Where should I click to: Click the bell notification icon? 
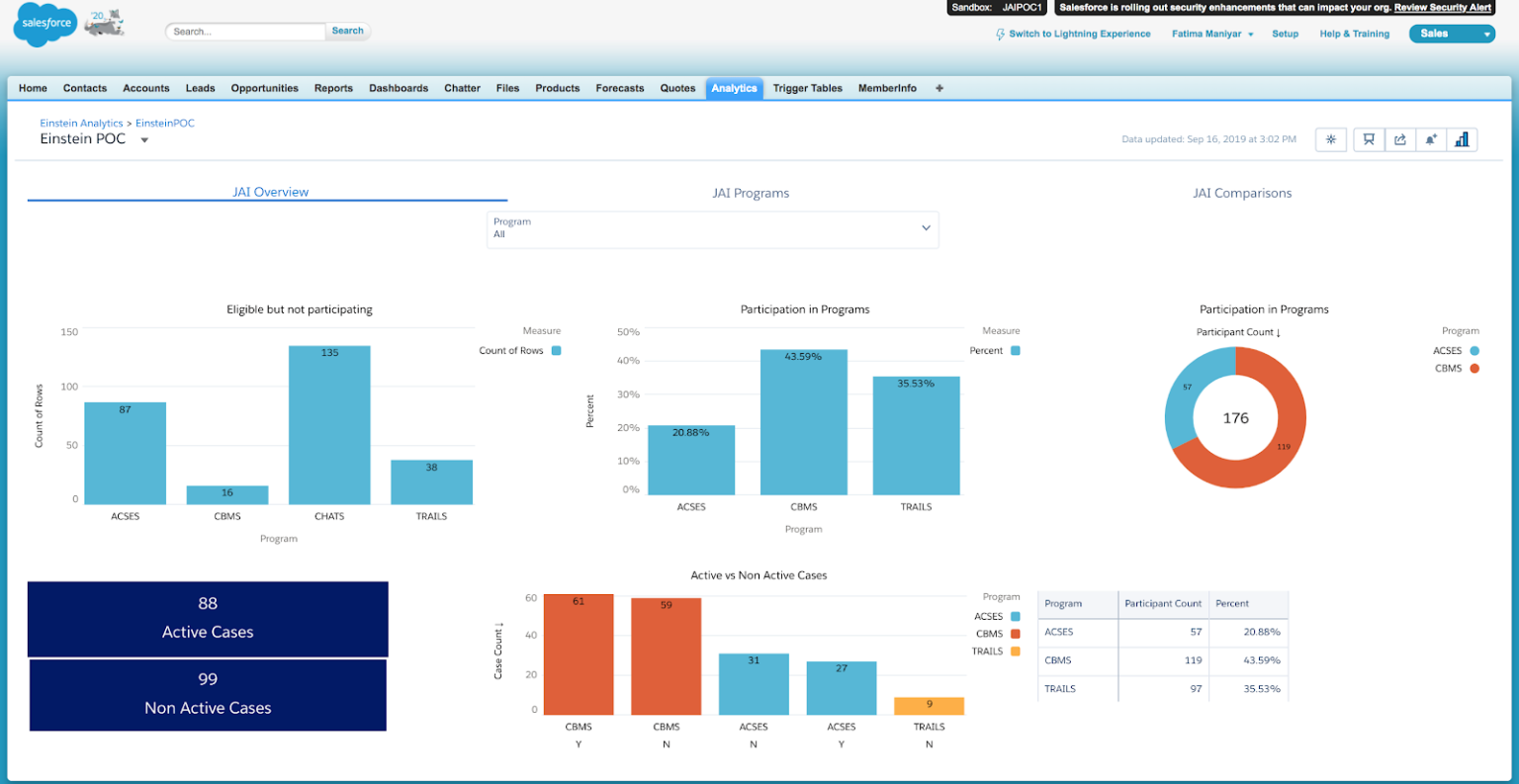click(x=1431, y=139)
